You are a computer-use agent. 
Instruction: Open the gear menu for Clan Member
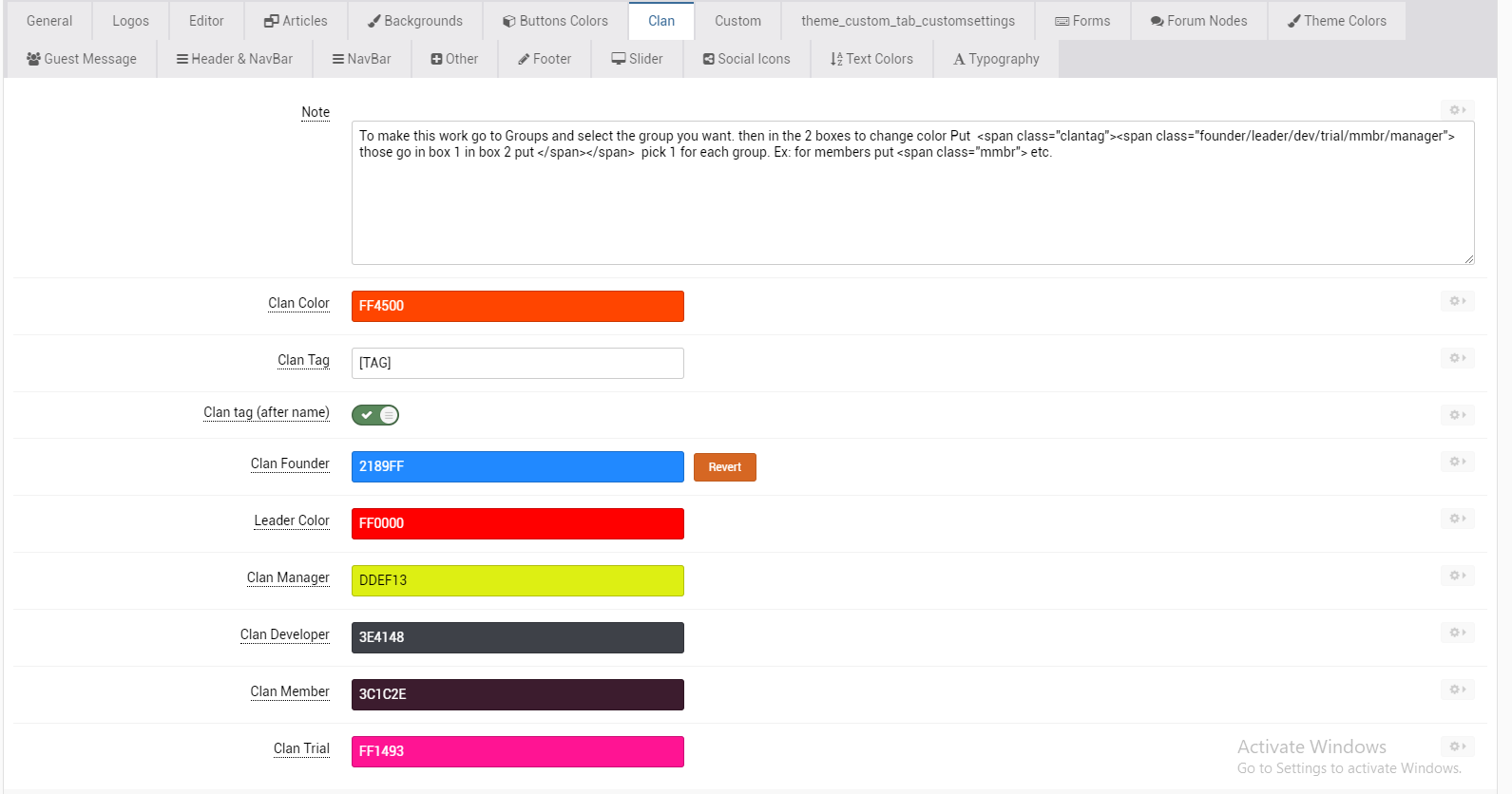1457,690
